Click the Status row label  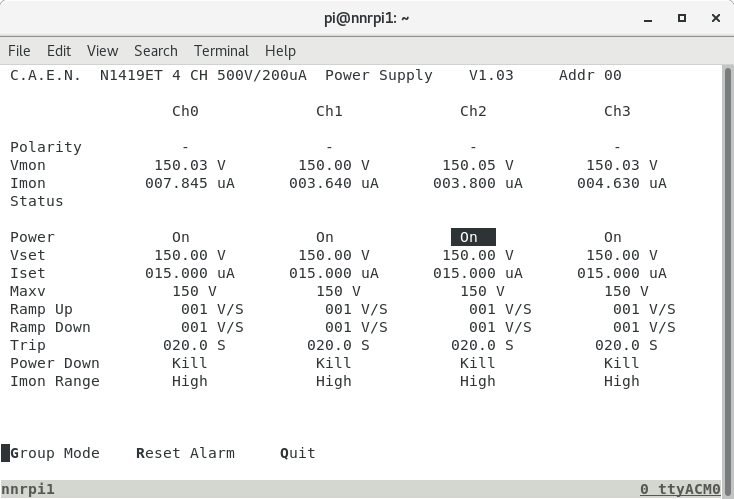(x=37, y=201)
